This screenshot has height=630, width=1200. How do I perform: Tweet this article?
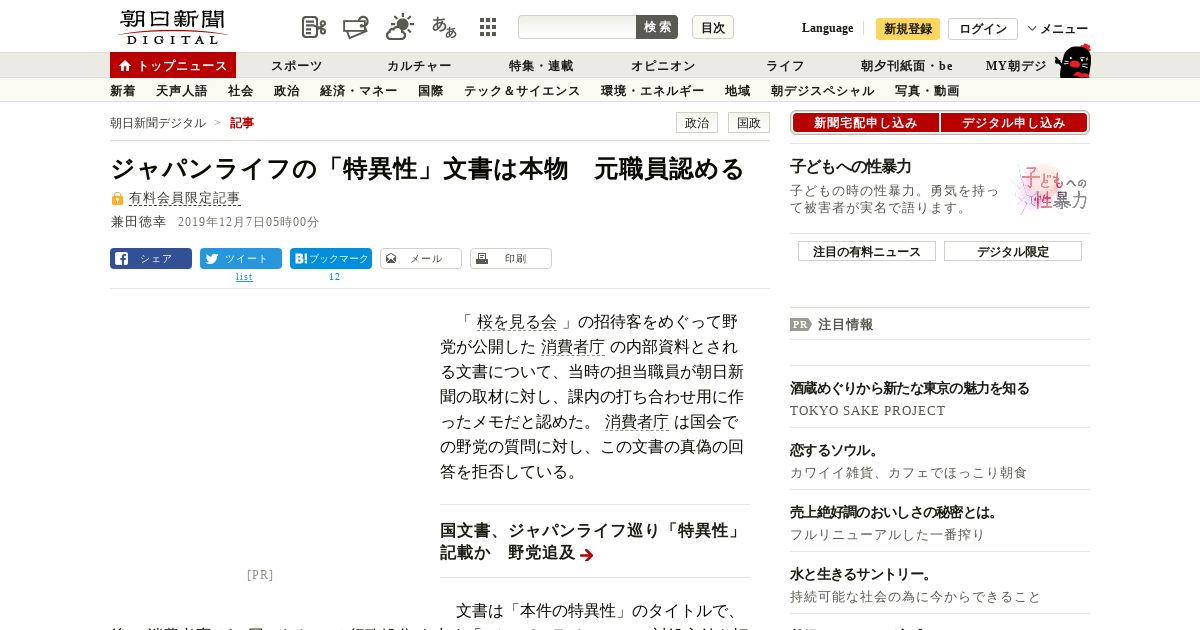(241, 259)
